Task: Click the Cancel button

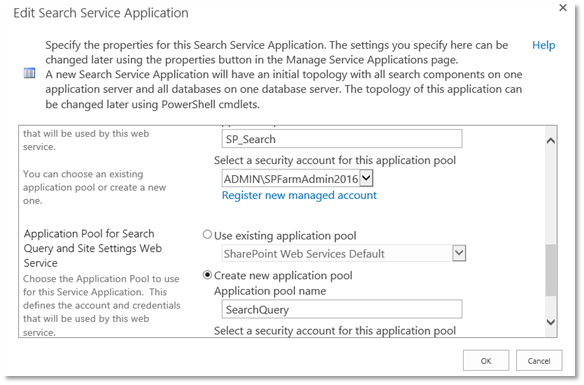Action: click(x=539, y=360)
